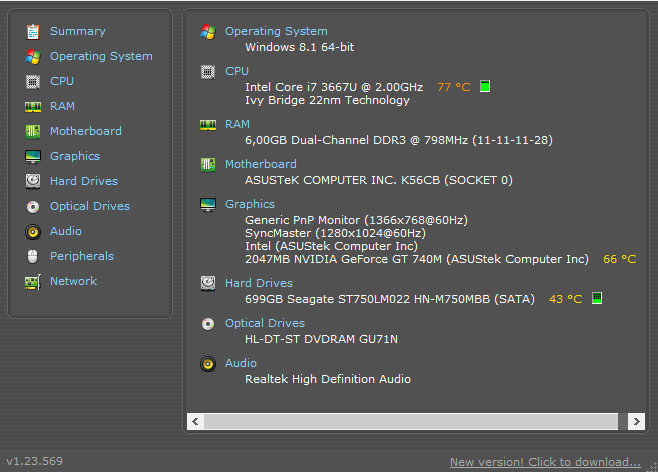The height and width of the screenshot is (472, 658).
Task: Click Ivy Bridge 22nm Technology text
Action: pos(327,100)
